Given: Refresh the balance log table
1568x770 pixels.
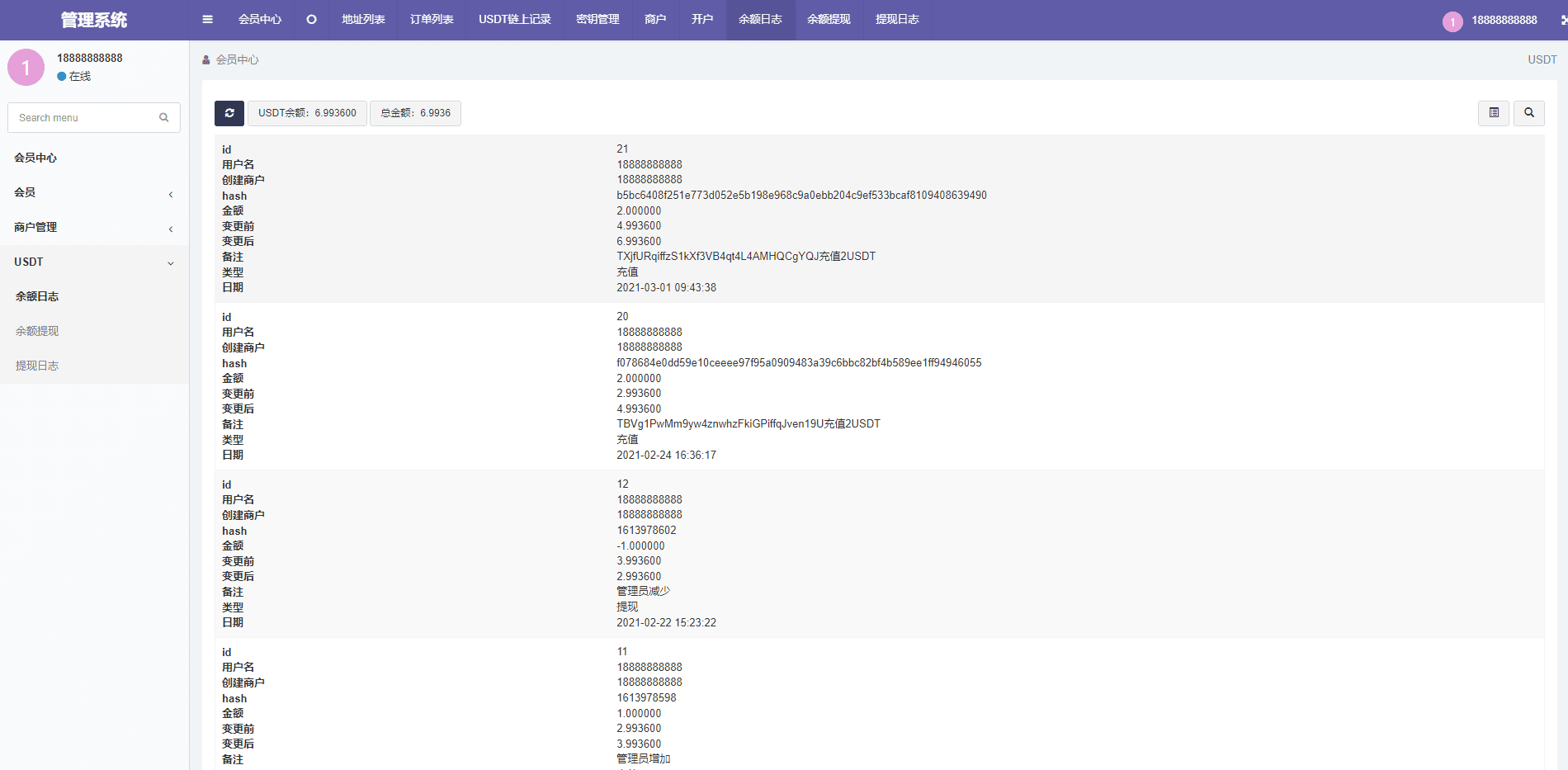Looking at the screenshot, I should pyautogui.click(x=229, y=113).
